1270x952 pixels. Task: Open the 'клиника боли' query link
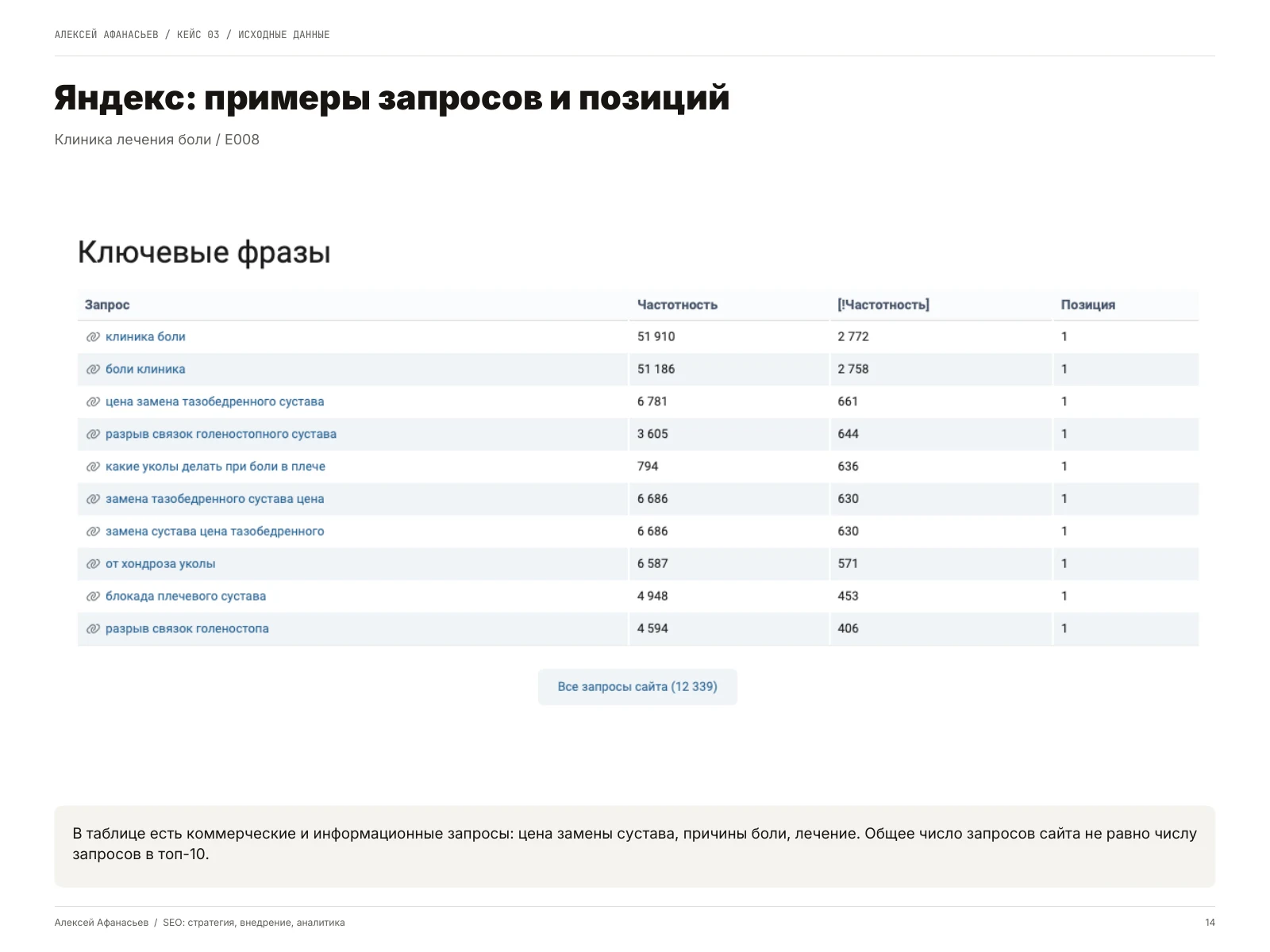(x=145, y=336)
